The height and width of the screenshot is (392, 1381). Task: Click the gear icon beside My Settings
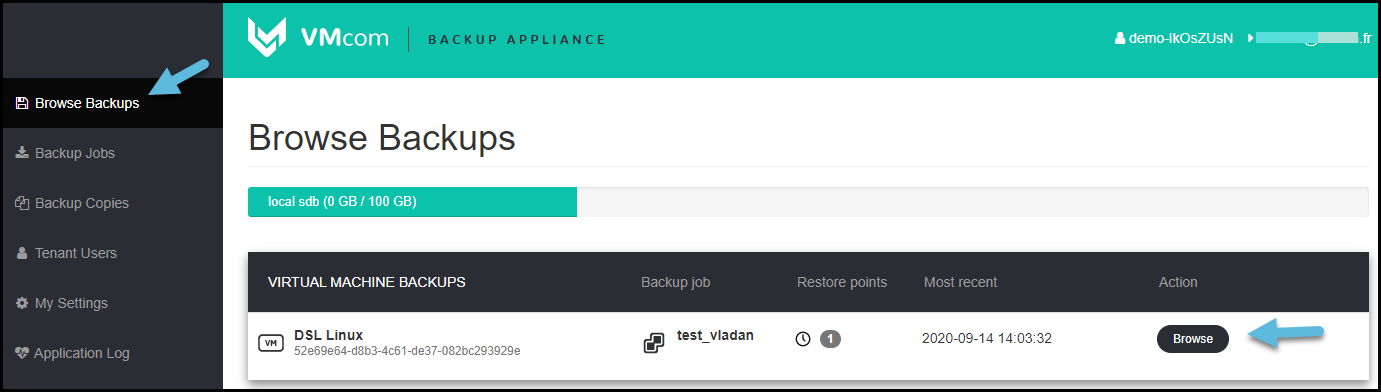pos(22,303)
